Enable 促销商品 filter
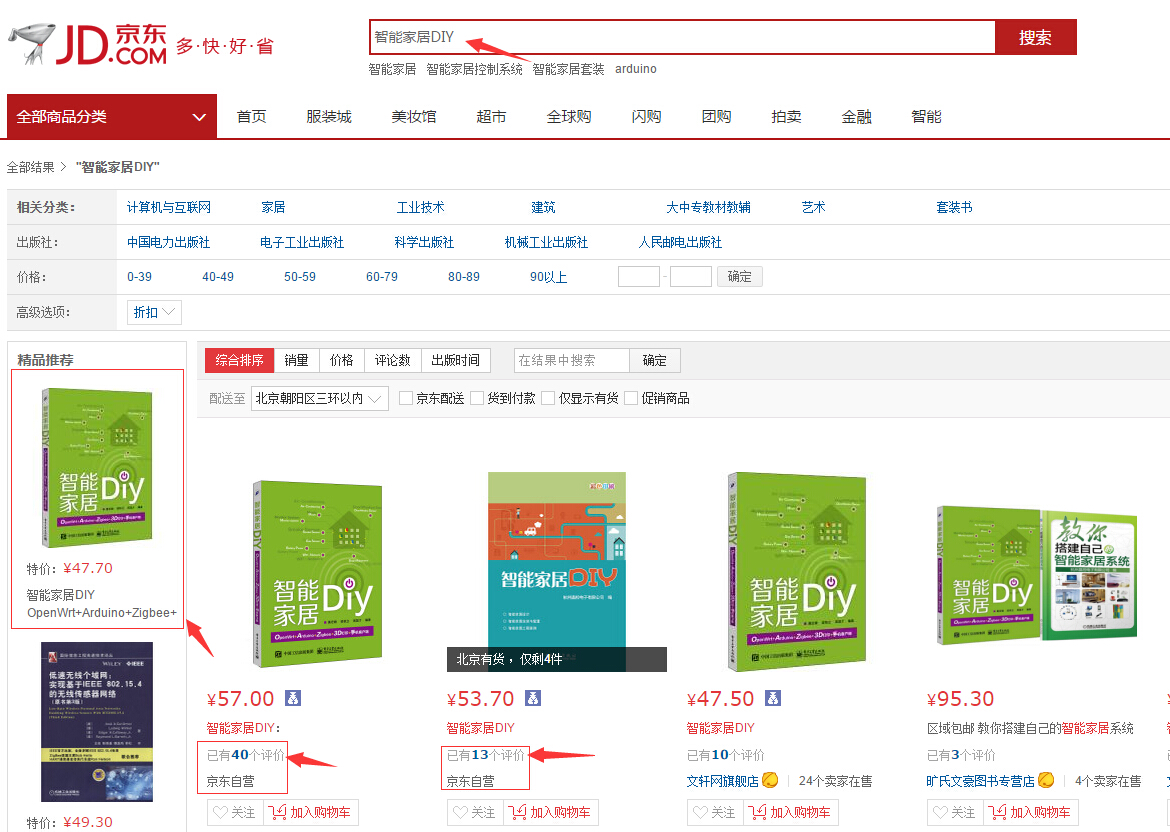1170x832 pixels. tap(631, 398)
